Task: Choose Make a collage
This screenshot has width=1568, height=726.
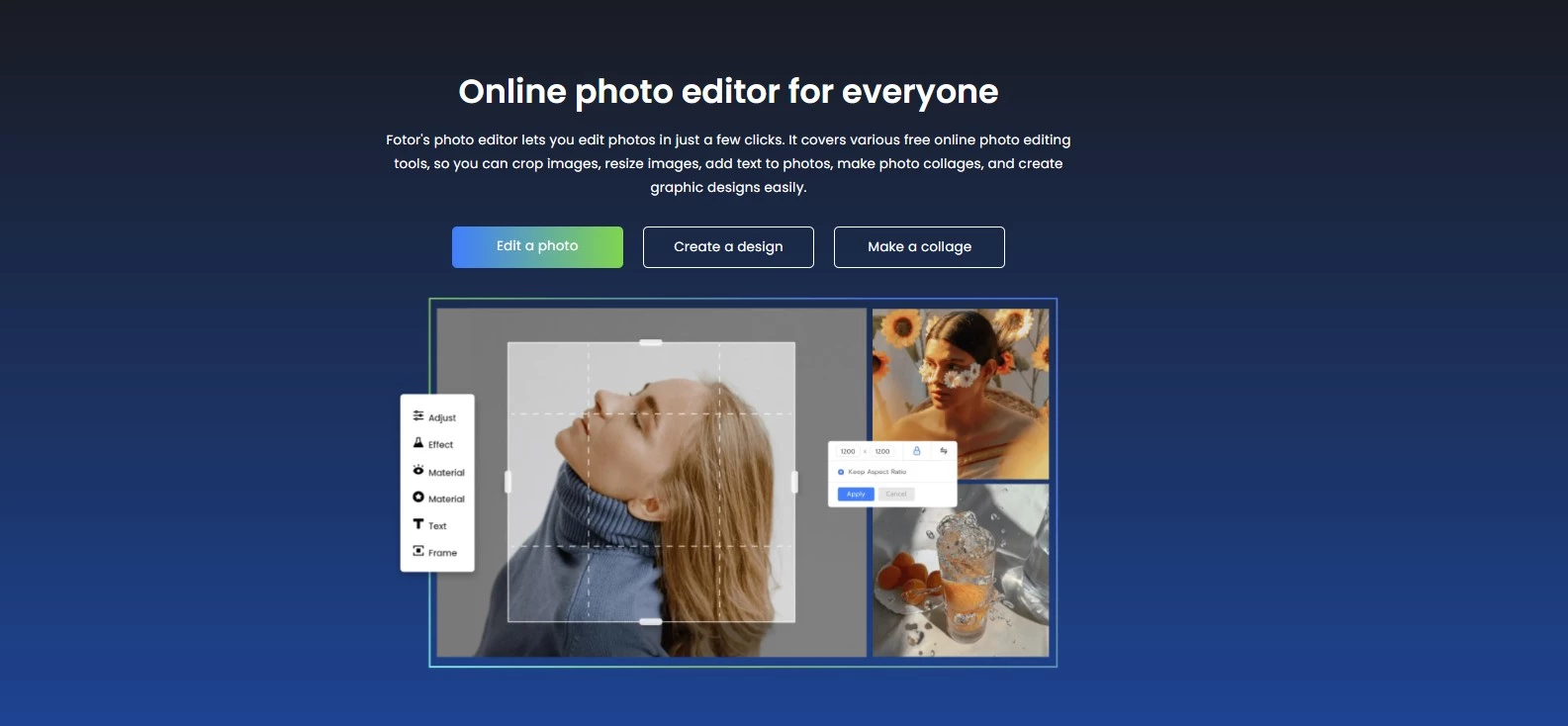Action: pyautogui.click(x=919, y=247)
